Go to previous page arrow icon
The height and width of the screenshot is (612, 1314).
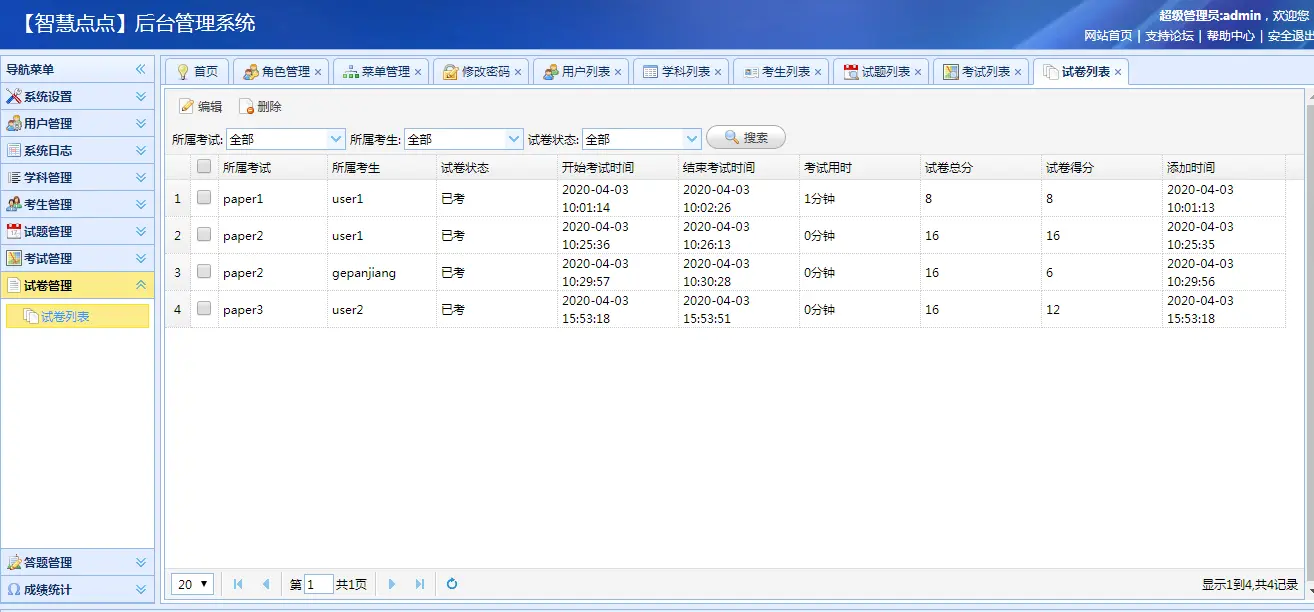(265, 584)
